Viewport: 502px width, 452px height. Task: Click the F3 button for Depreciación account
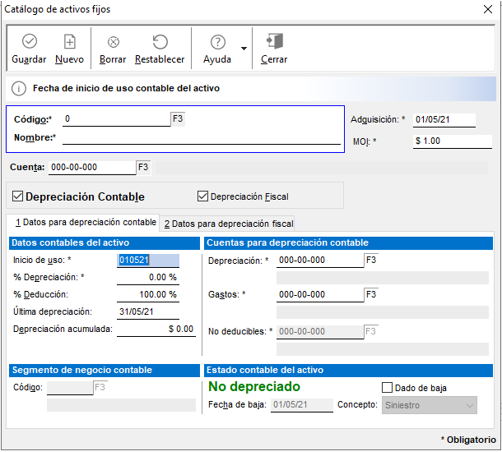(371, 260)
